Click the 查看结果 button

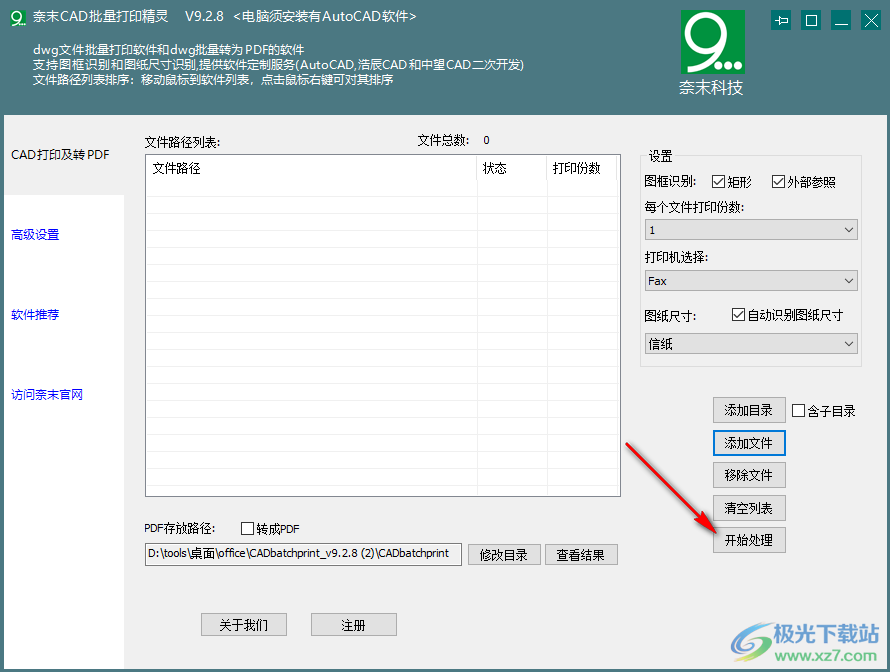click(x=581, y=555)
